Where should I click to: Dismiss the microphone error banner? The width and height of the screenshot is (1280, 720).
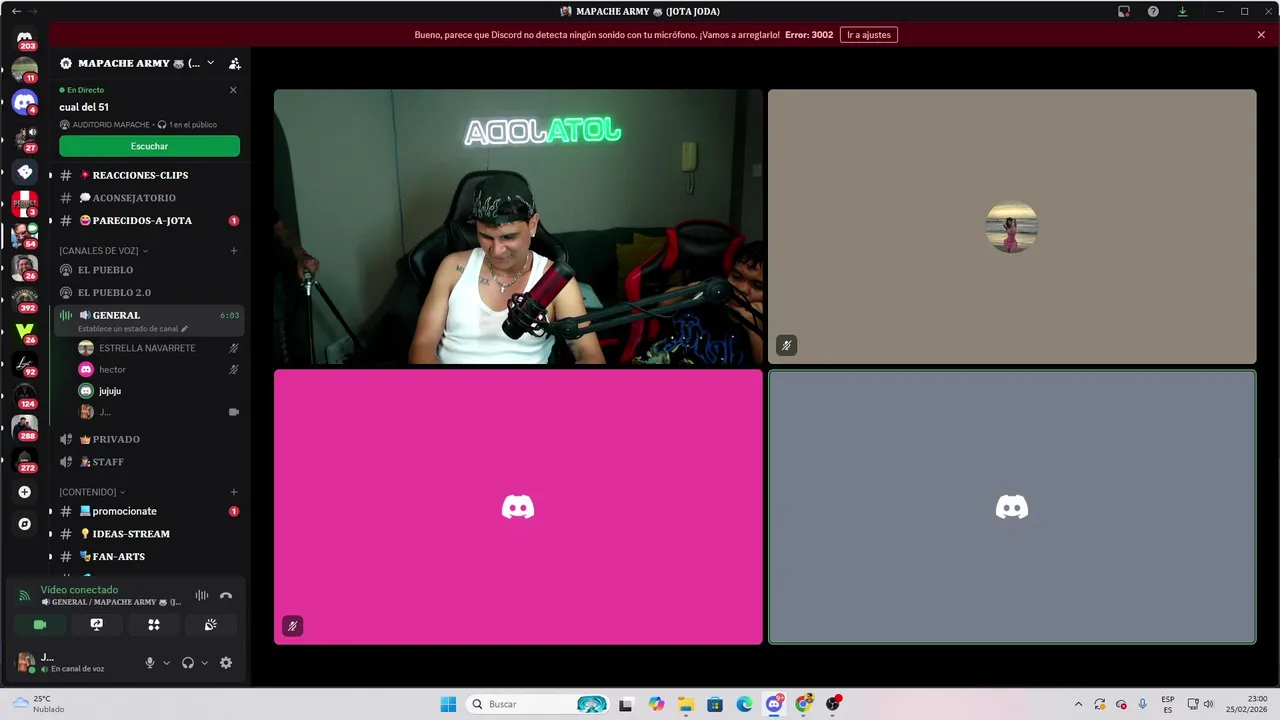click(1261, 35)
